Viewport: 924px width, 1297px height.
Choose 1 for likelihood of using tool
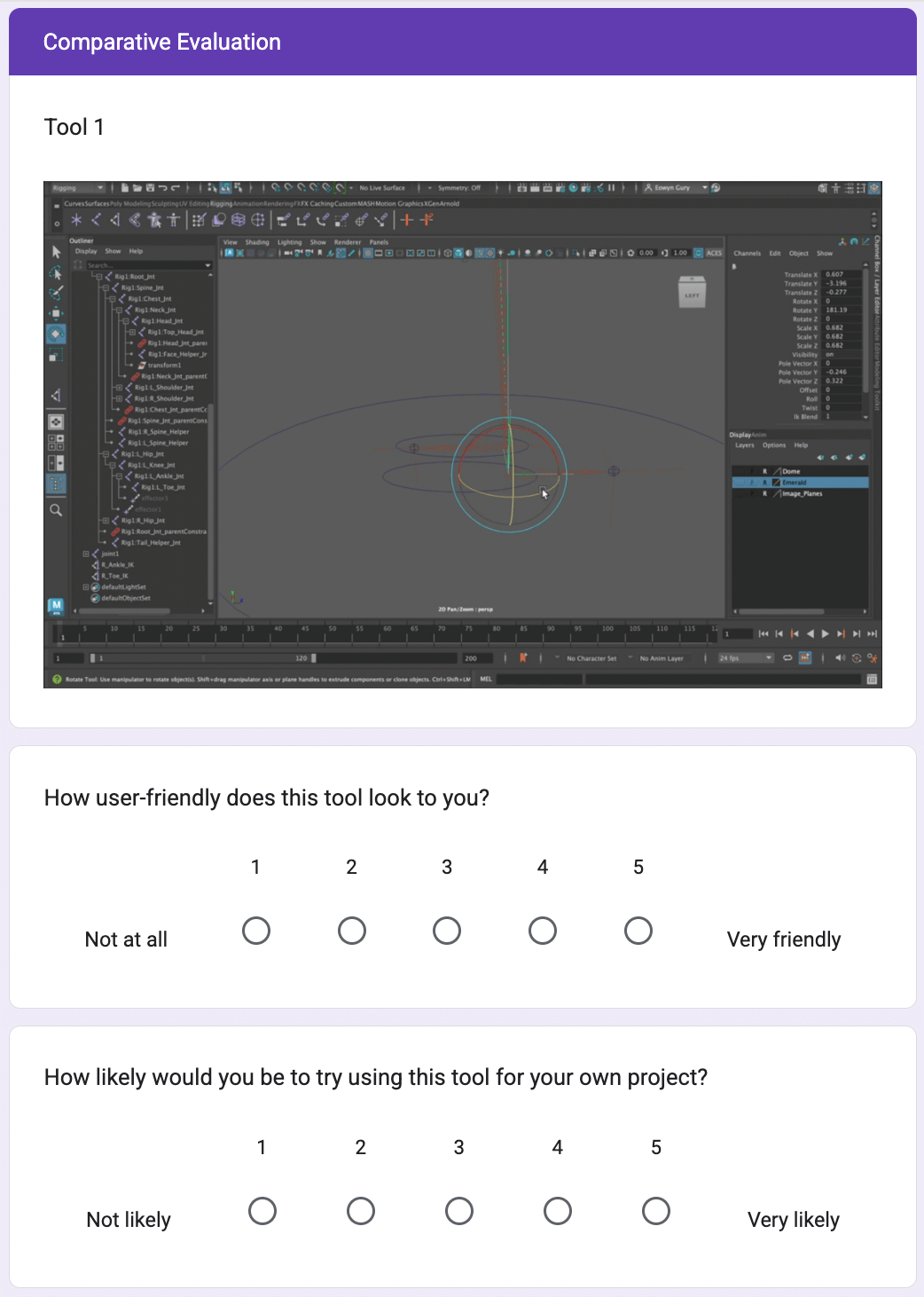[262, 1211]
